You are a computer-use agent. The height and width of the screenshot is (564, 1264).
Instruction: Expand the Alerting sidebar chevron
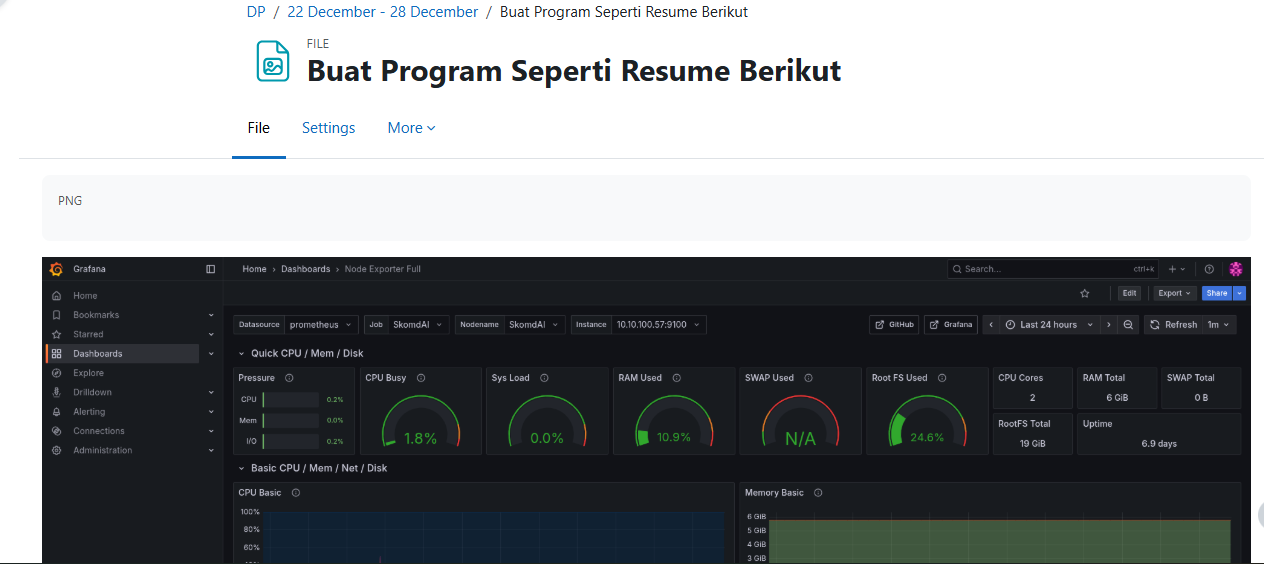click(211, 411)
